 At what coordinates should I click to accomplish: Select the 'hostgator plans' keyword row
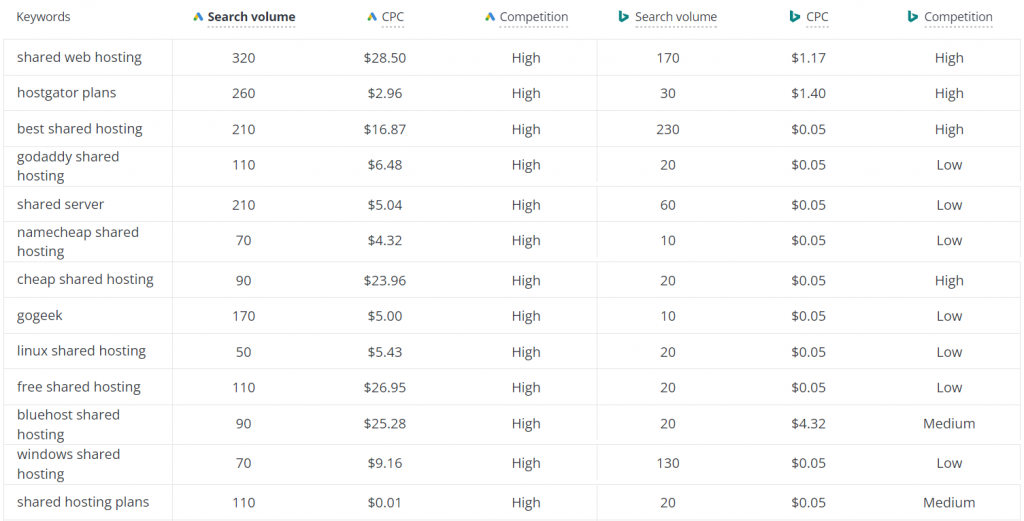[67, 93]
